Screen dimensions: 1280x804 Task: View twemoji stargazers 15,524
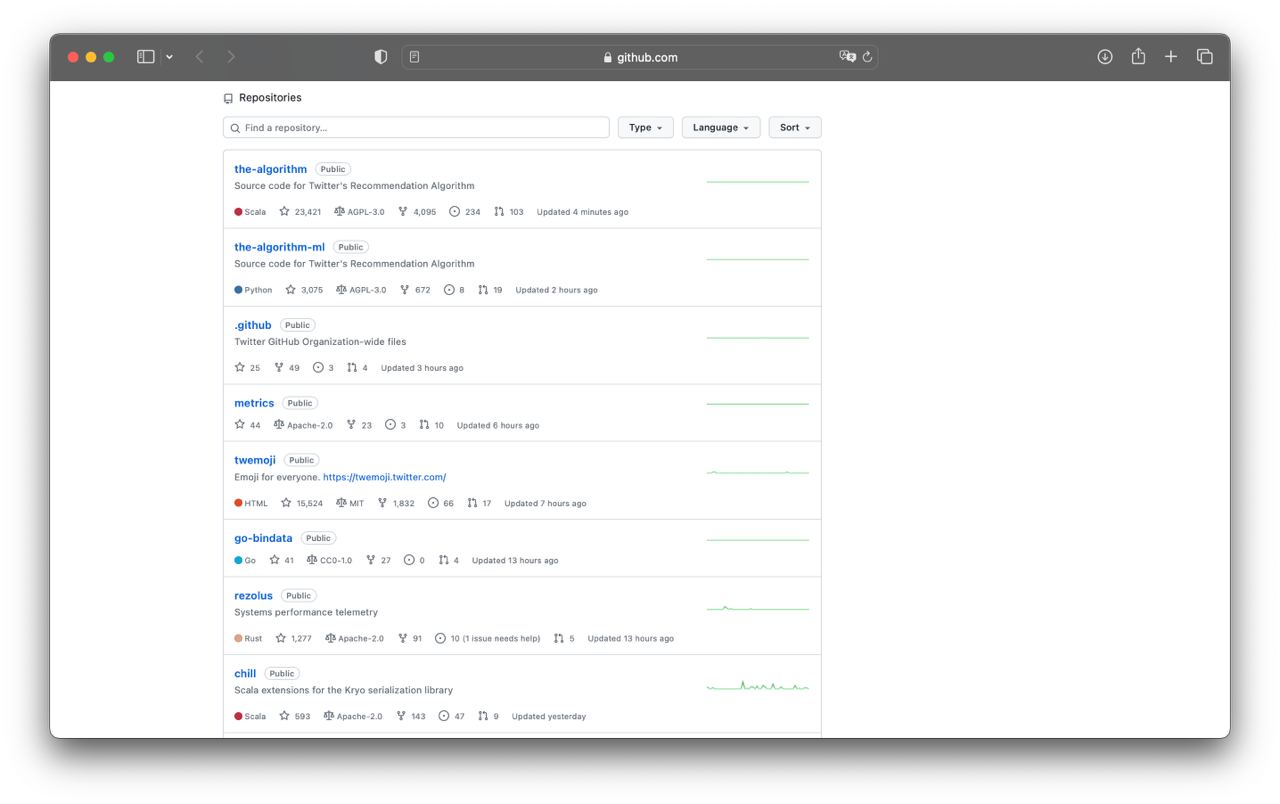pos(302,503)
